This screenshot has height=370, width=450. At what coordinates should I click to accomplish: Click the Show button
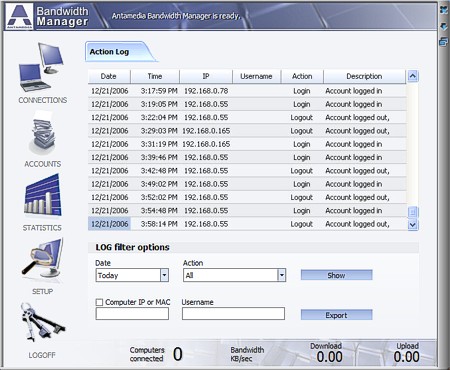tap(336, 275)
